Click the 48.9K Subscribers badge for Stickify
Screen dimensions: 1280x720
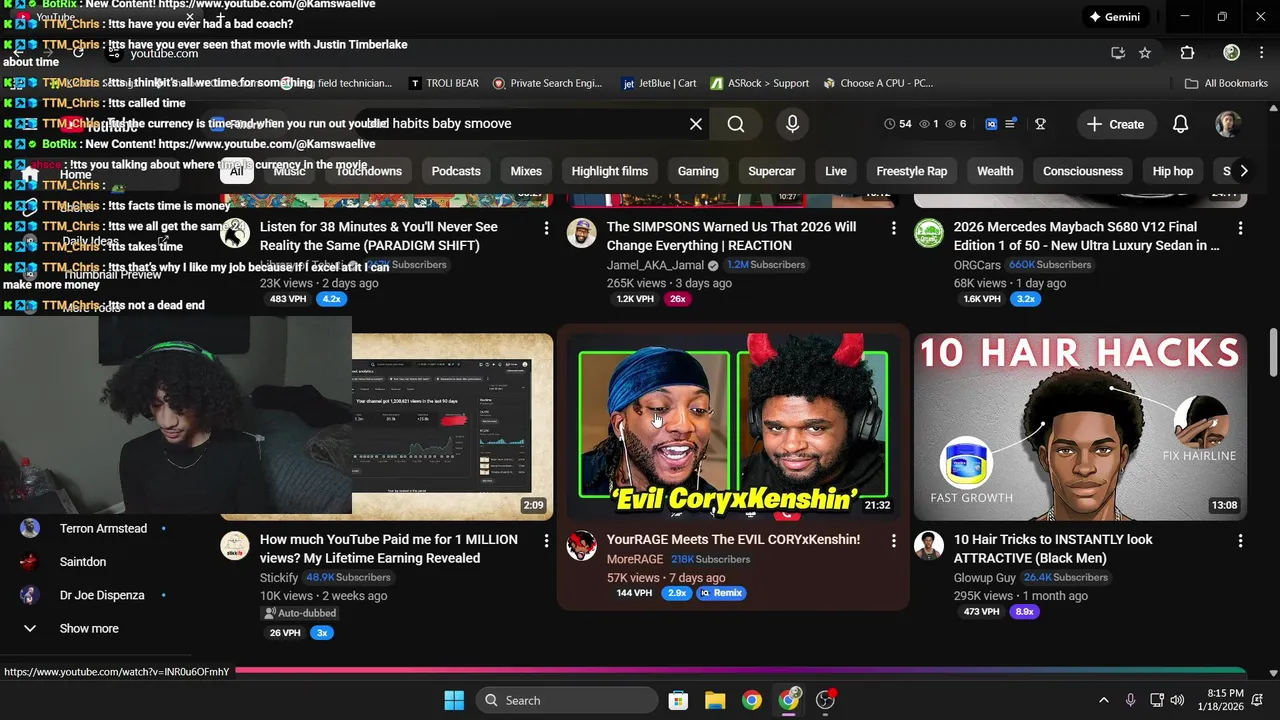tap(349, 577)
